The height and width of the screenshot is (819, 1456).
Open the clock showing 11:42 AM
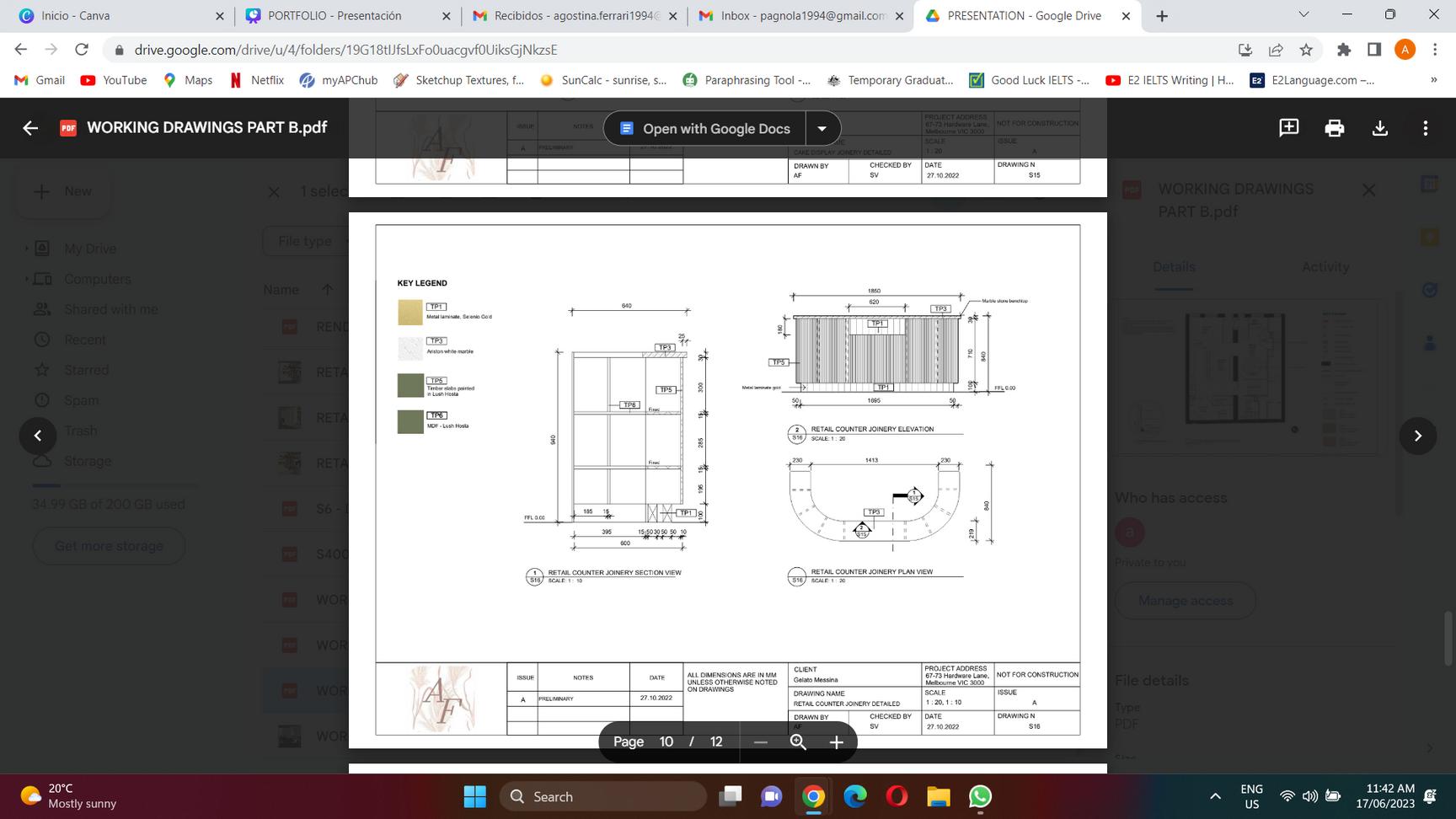tap(1385, 796)
